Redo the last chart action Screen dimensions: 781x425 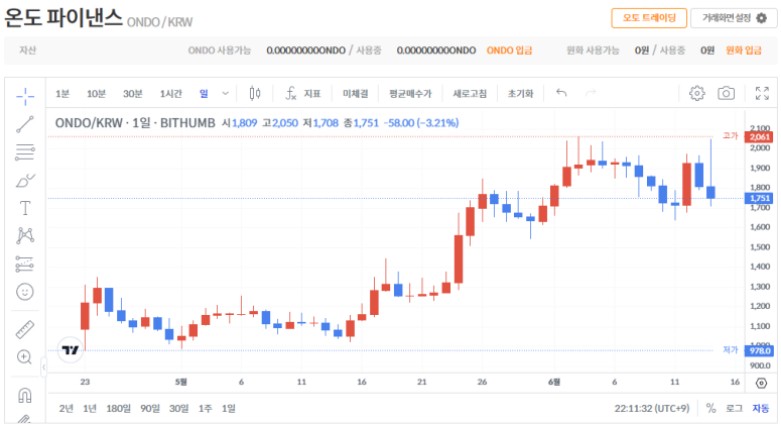coord(590,93)
